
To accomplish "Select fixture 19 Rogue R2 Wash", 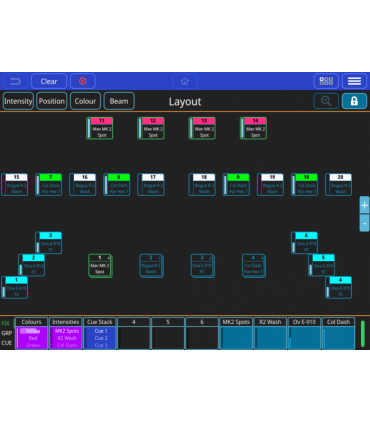I will [x=270, y=184].
